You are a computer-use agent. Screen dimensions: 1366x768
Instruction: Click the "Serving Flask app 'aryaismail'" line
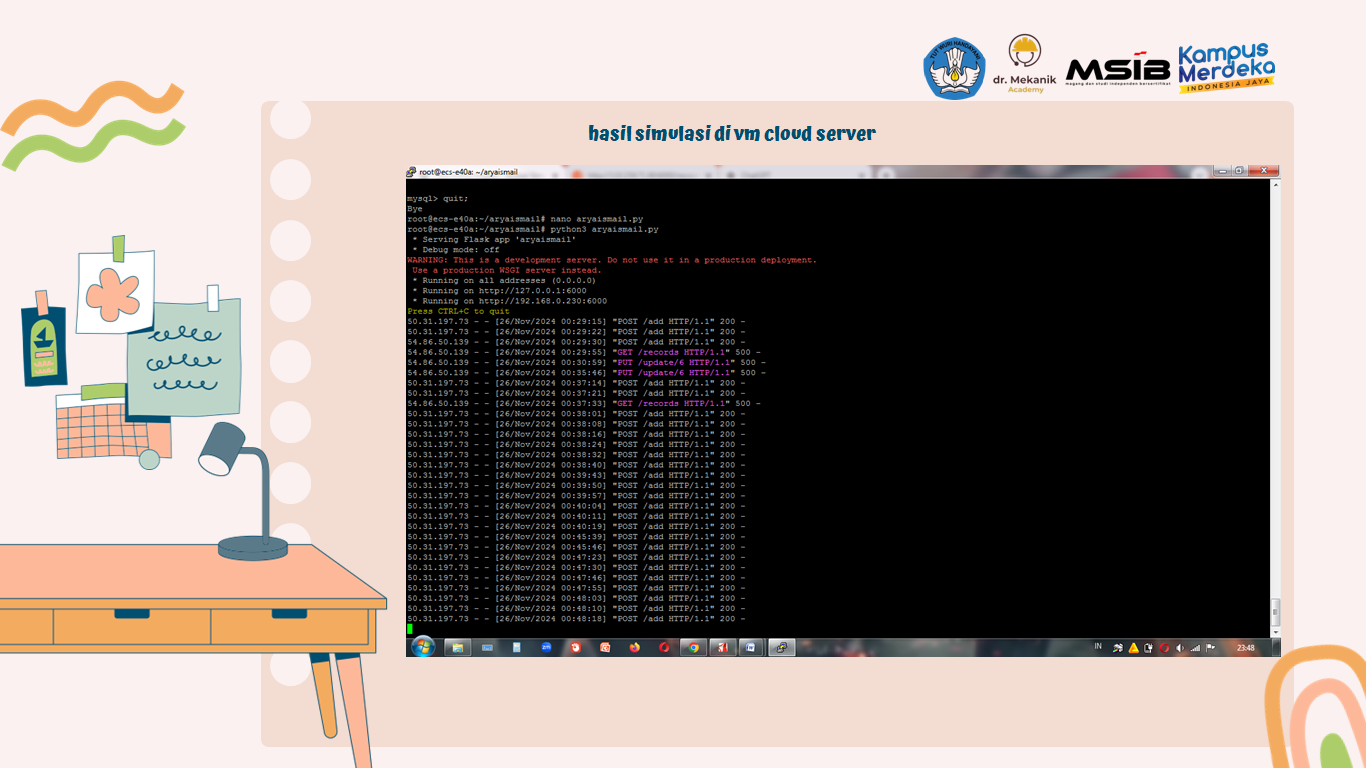(x=494, y=239)
